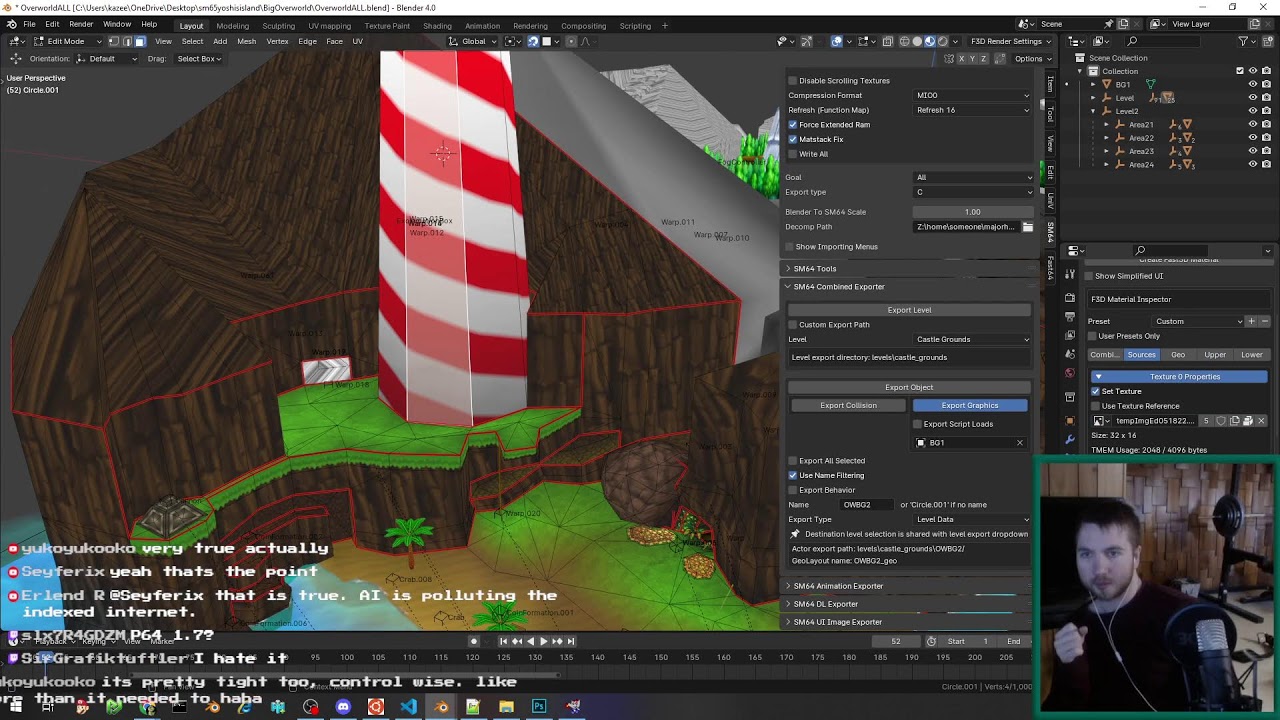This screenshot has width=1280, height=720.
Task: Enable Export All Selected checkbox
Action: 793,461
